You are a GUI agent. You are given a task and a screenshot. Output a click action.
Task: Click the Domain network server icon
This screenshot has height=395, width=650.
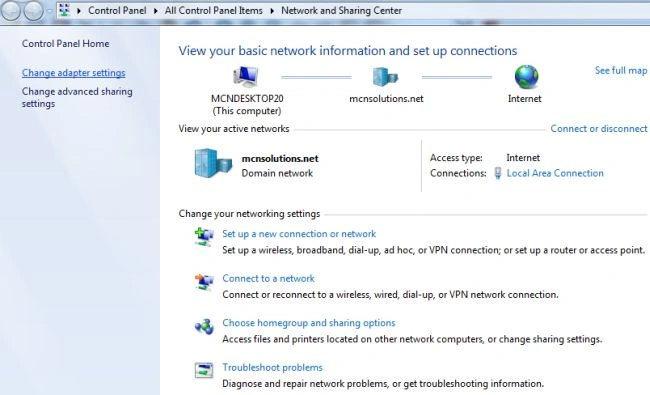pyautogui.click(x=213, y=164)
